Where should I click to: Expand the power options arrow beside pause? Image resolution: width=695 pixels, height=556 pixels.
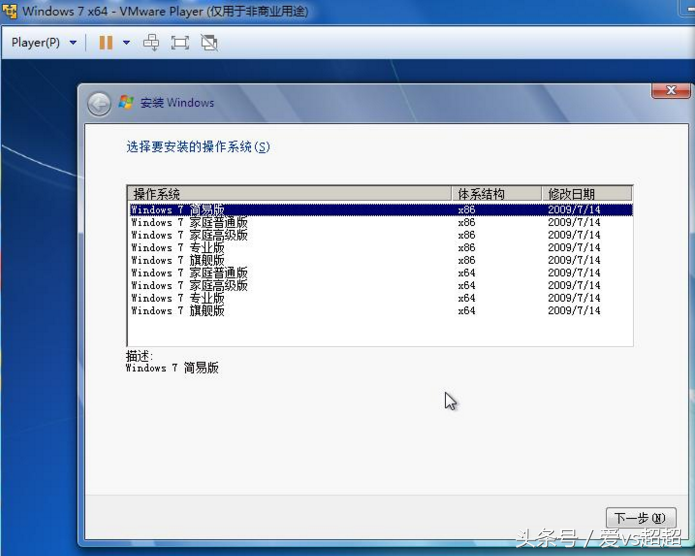126,43
